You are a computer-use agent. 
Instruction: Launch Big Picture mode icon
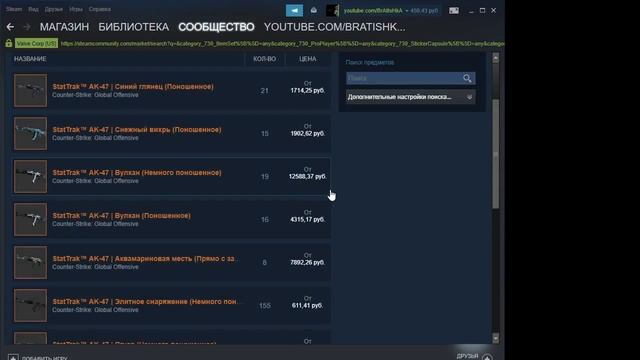453,11
